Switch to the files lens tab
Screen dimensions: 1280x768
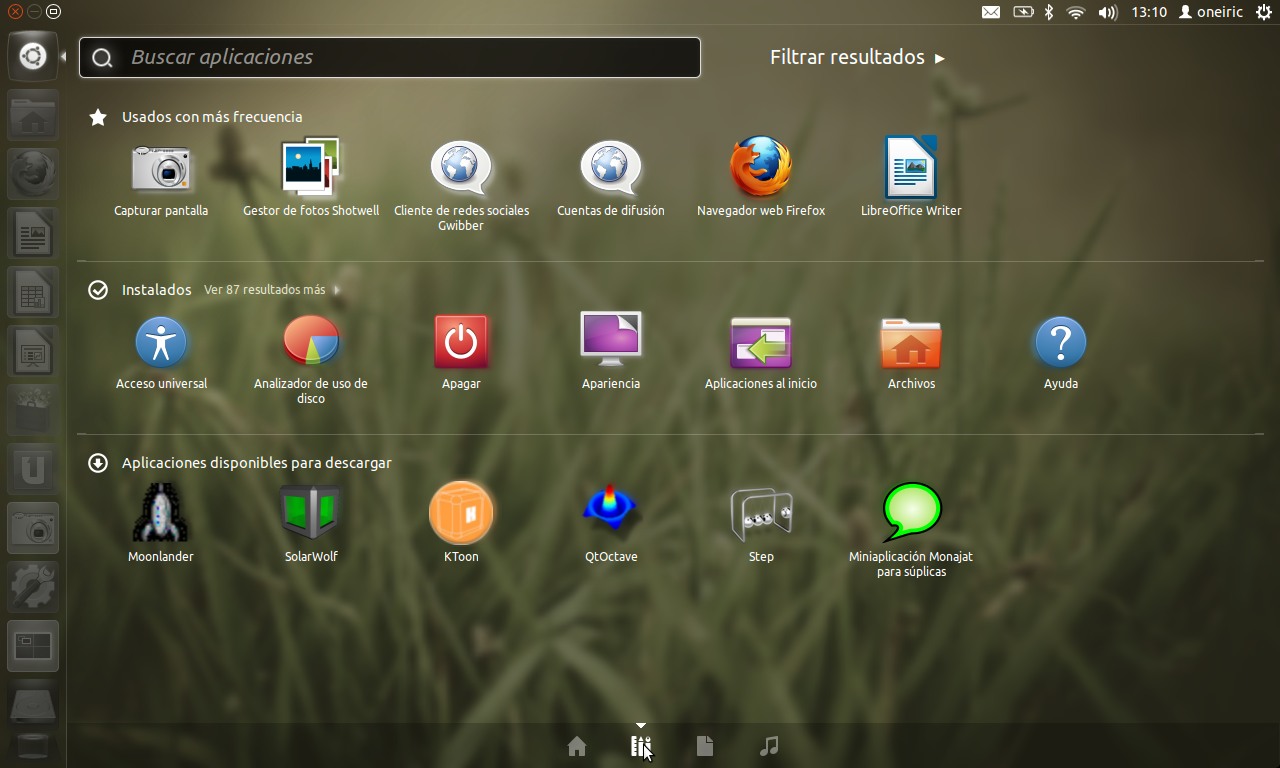click(705, 746)
